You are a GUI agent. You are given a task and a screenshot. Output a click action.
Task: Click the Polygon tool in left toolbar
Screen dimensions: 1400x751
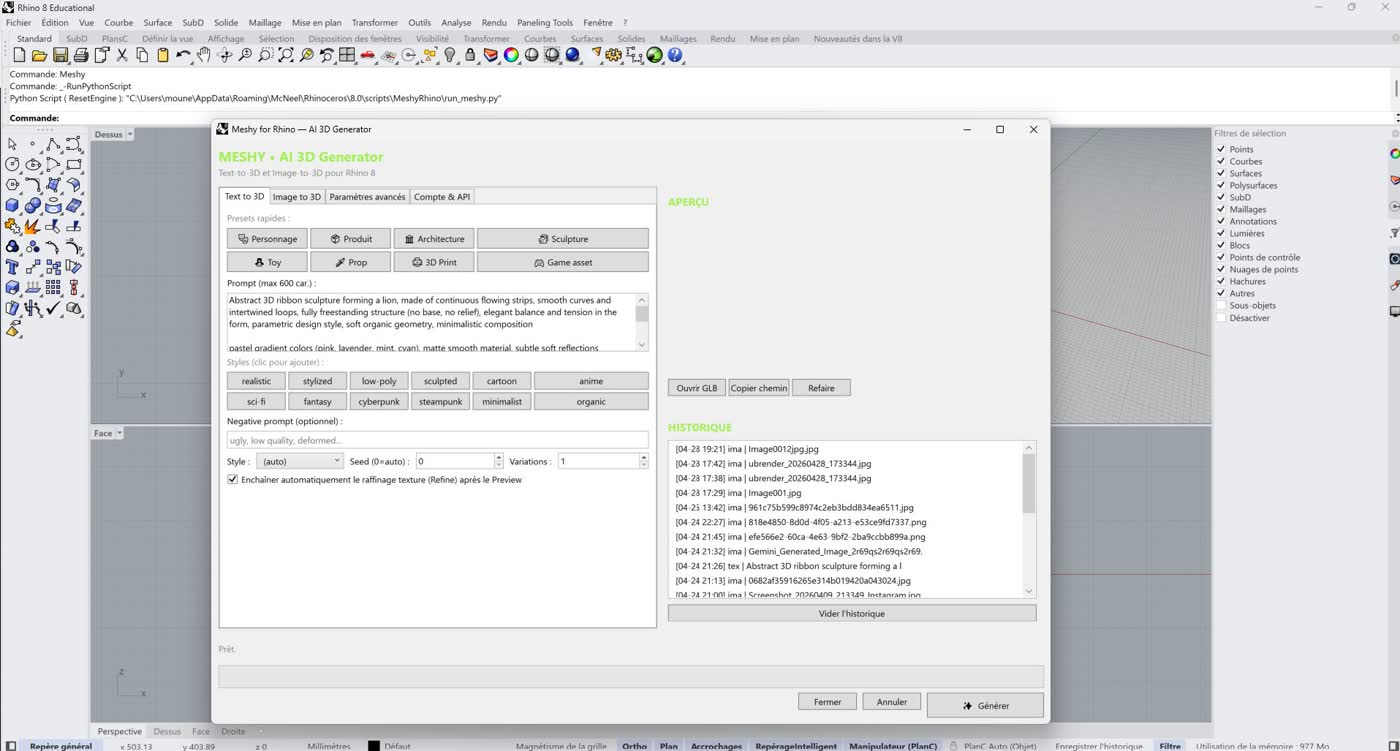tap(12, 185)
